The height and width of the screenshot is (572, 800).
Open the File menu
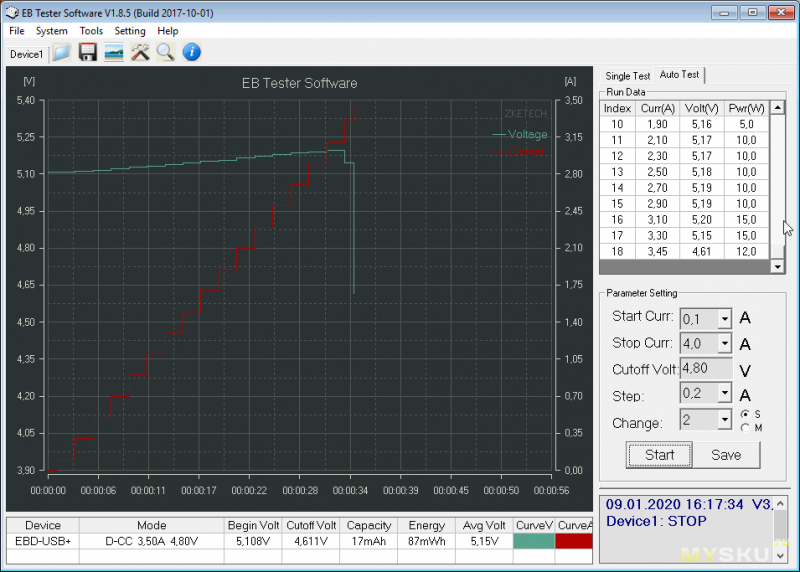tap(17, 31)
